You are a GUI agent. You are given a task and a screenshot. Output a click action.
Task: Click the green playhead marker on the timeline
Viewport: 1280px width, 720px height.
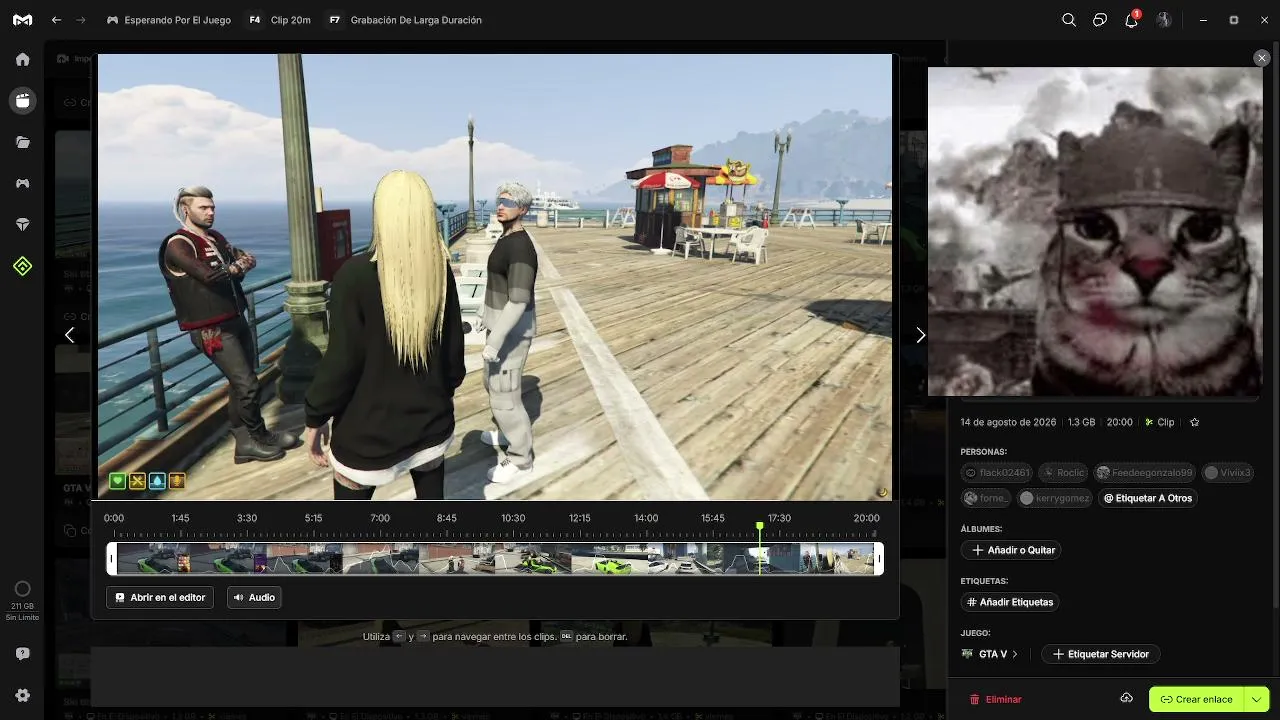[760, 526]
